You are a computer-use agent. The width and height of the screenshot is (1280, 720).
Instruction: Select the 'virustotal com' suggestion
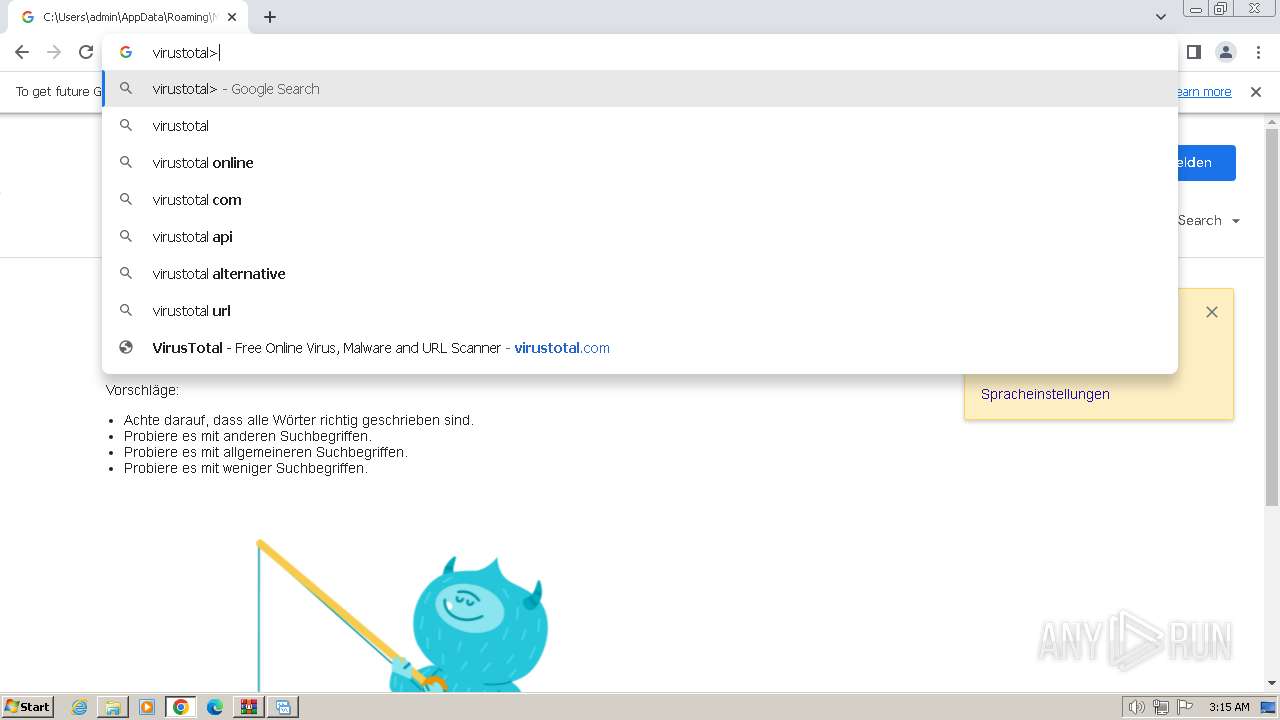click(640, 200)
